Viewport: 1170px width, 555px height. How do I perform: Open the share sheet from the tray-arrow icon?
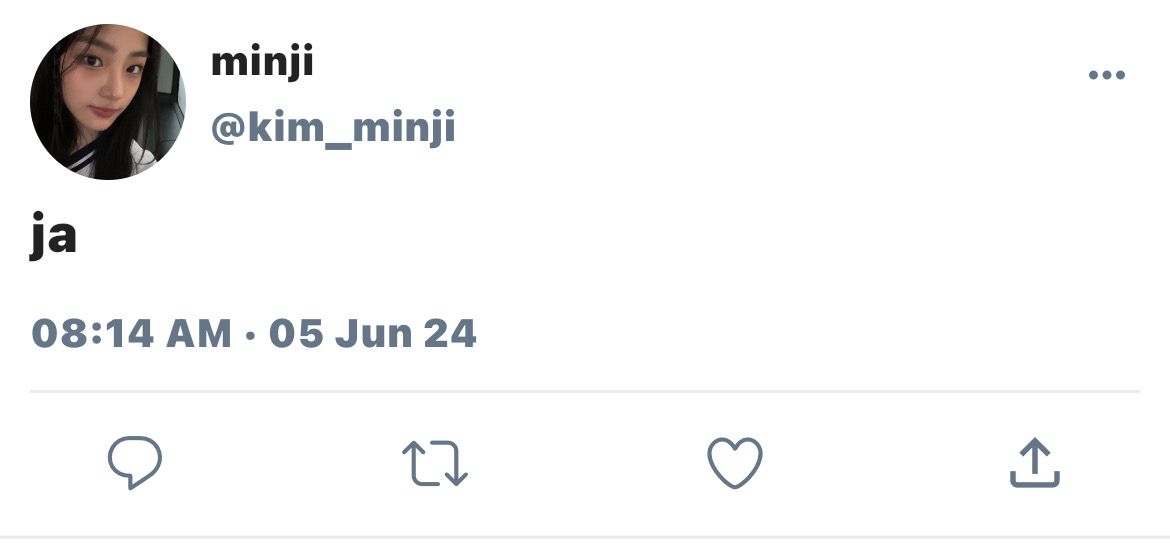point(1035,462)
